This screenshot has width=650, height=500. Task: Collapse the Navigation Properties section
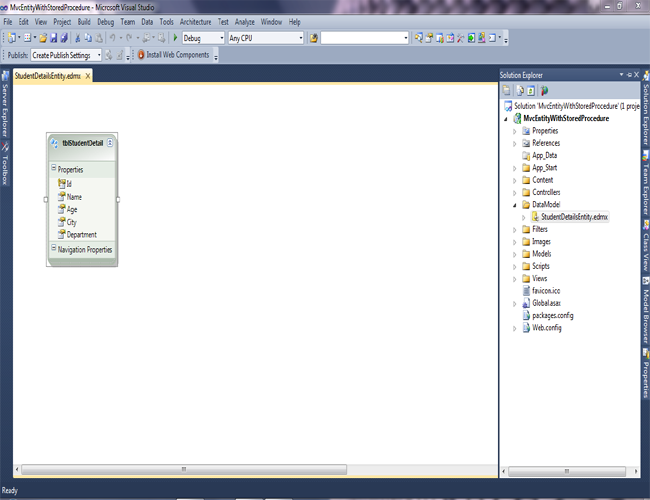[53, 248]
